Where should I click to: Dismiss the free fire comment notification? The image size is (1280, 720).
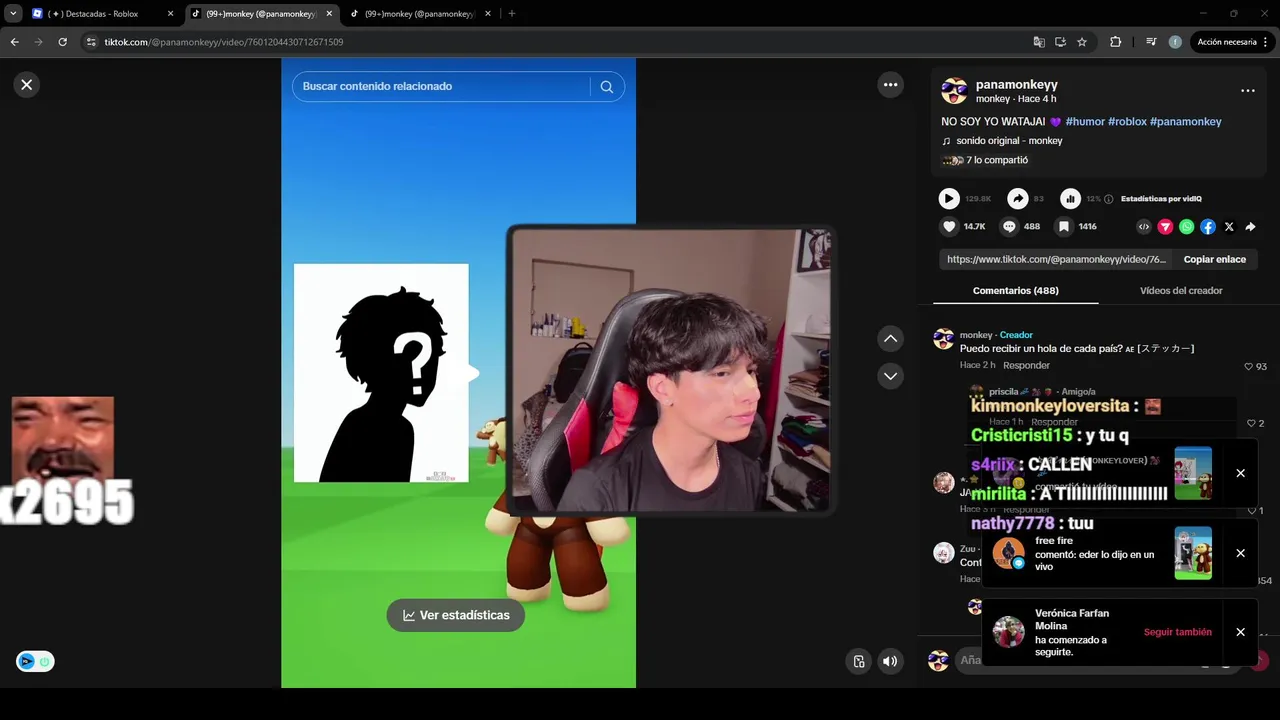[1240, 553]
